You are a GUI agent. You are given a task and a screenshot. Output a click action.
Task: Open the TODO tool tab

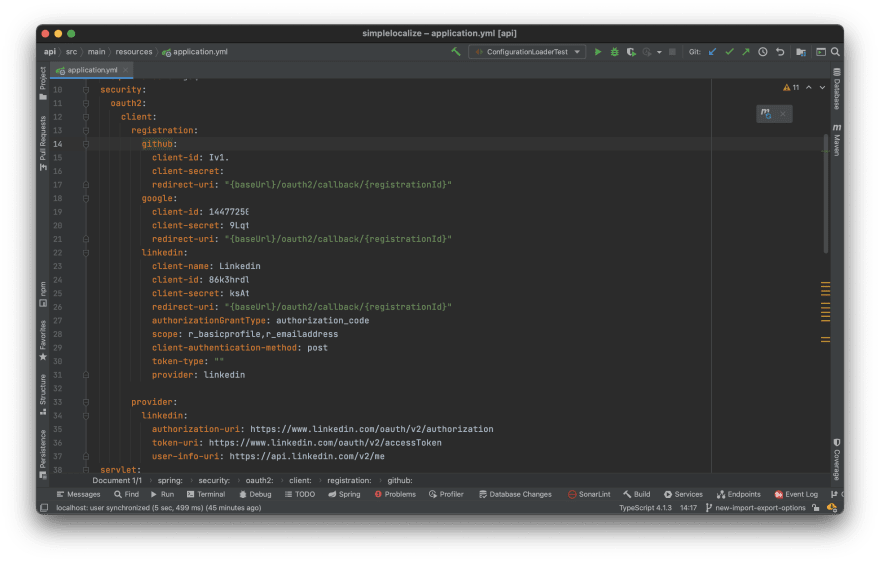(300, 495)
